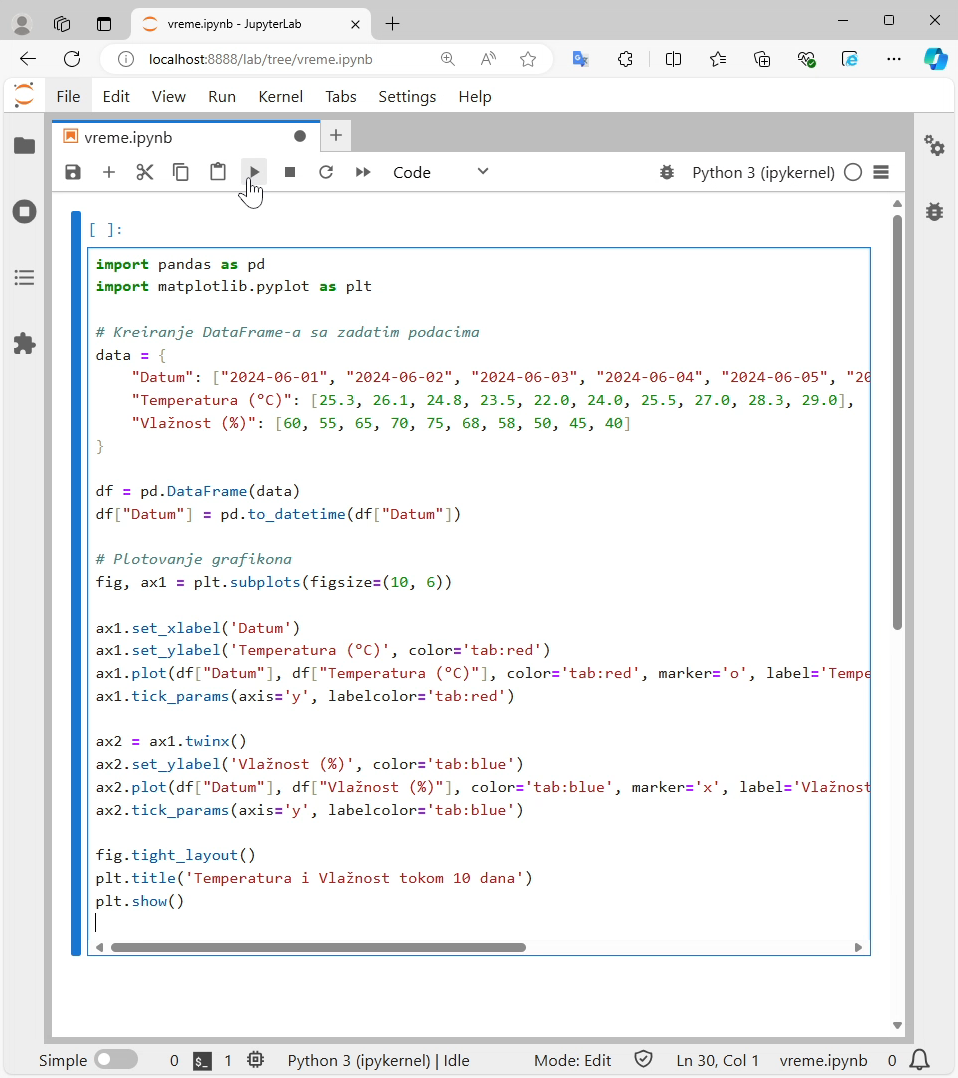
Task: Interrupt the kernel with stop button
Action: click(x=290, y=172)
